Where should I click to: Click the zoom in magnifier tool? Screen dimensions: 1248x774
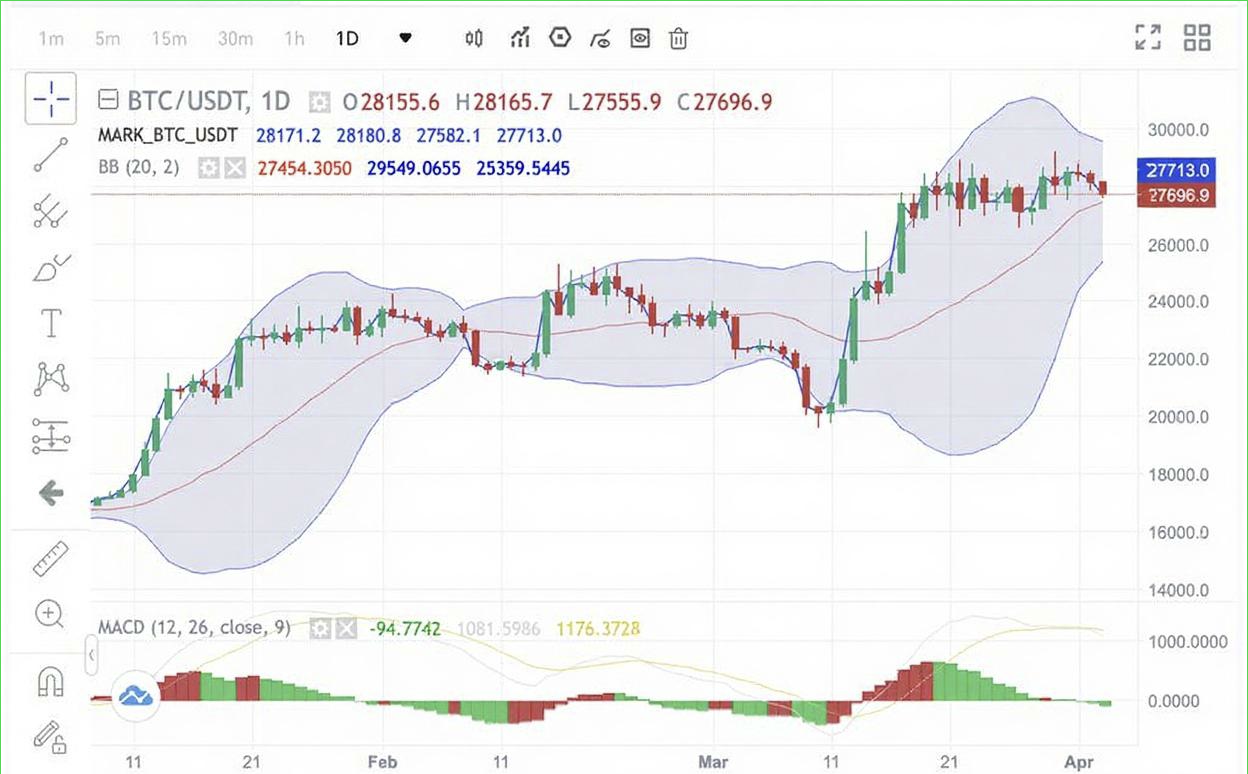coord(50,613)
